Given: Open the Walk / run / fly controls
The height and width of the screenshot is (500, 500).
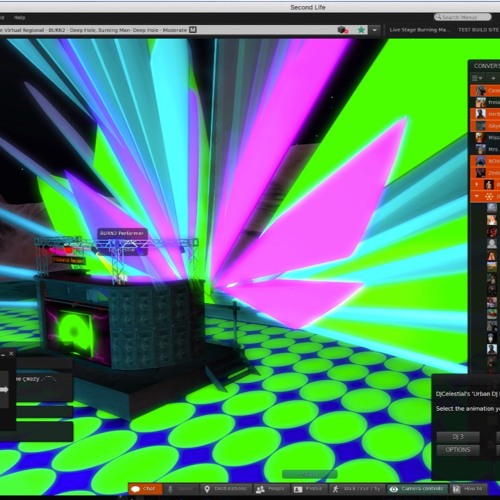Looking at the screenshot, I should click(357, 489).
